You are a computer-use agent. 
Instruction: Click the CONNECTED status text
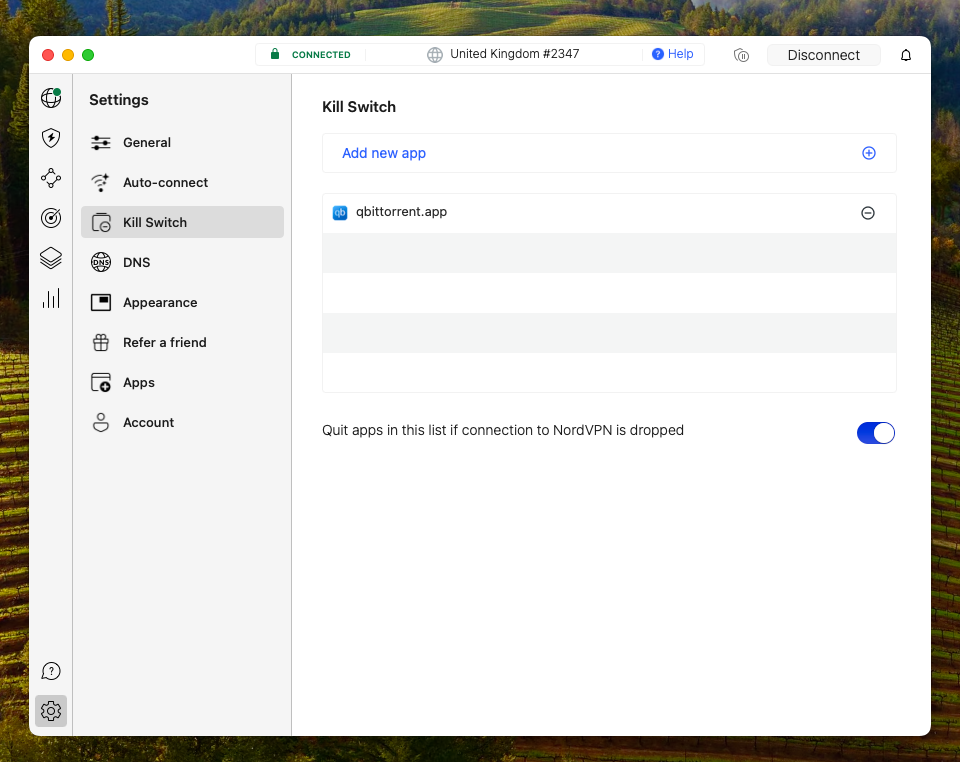321,54
